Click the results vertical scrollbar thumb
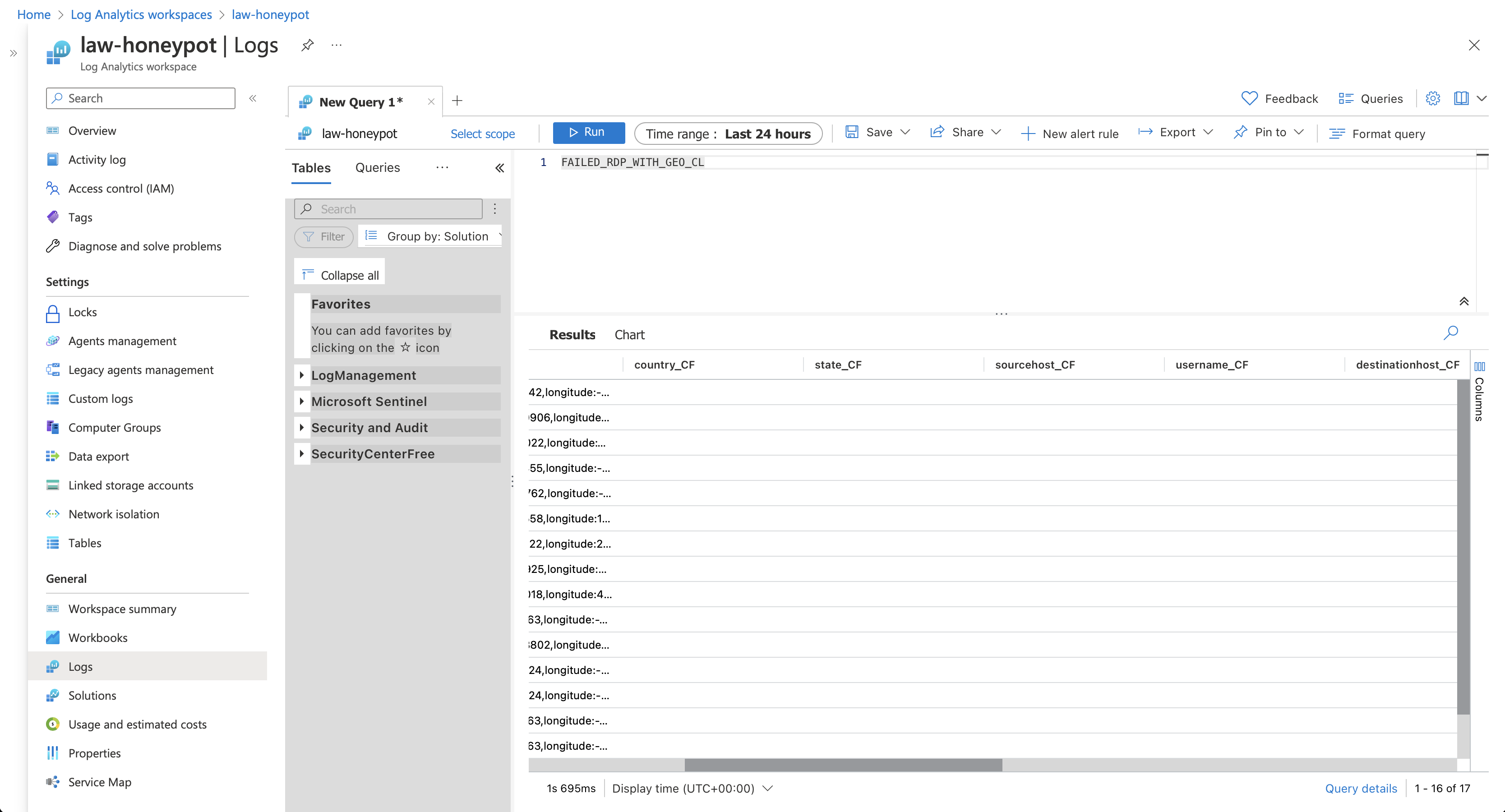The image size is (1505, 812). click(x=1463, y=546)
